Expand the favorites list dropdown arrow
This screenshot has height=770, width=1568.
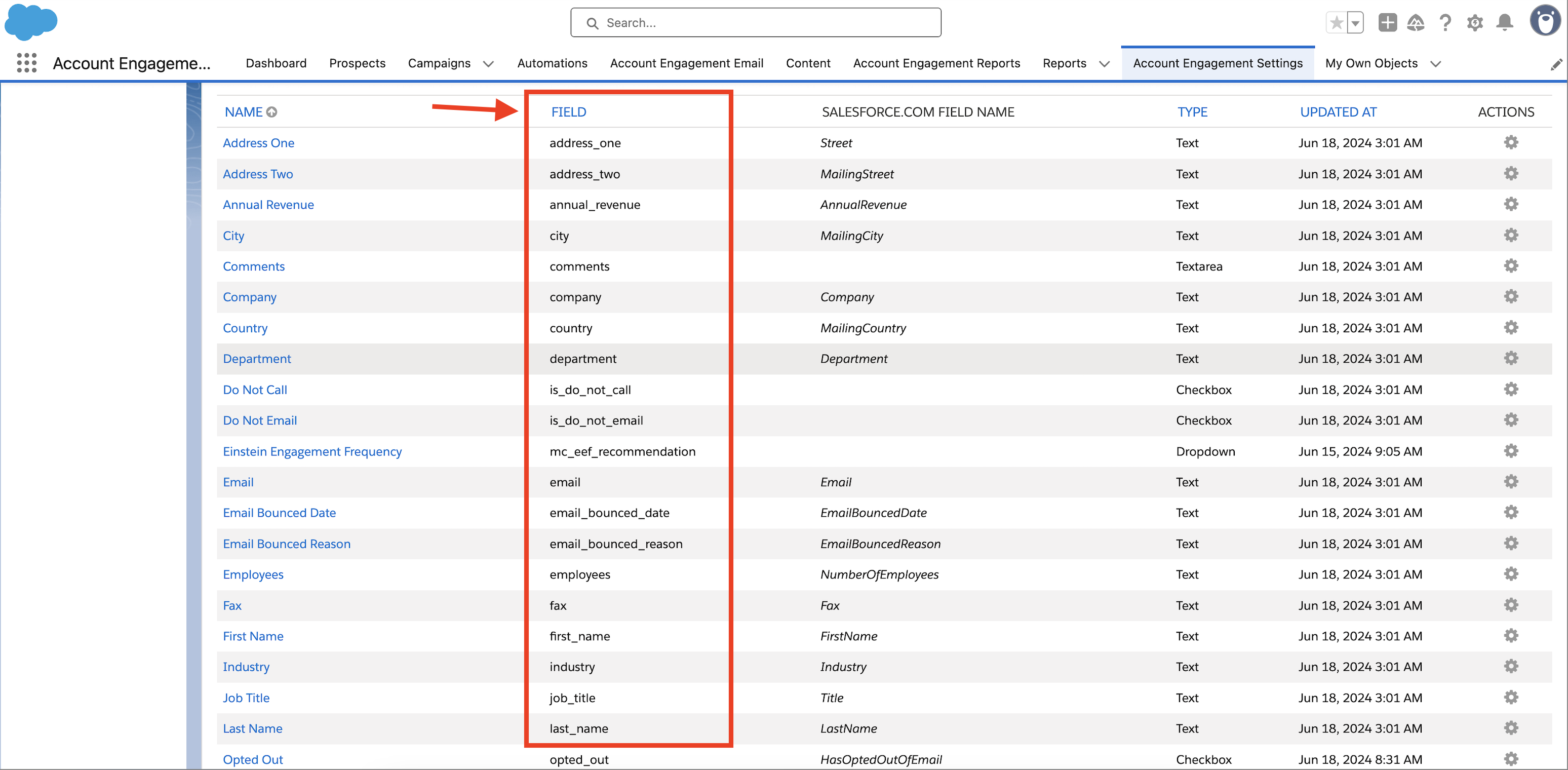click(1355, 22)
